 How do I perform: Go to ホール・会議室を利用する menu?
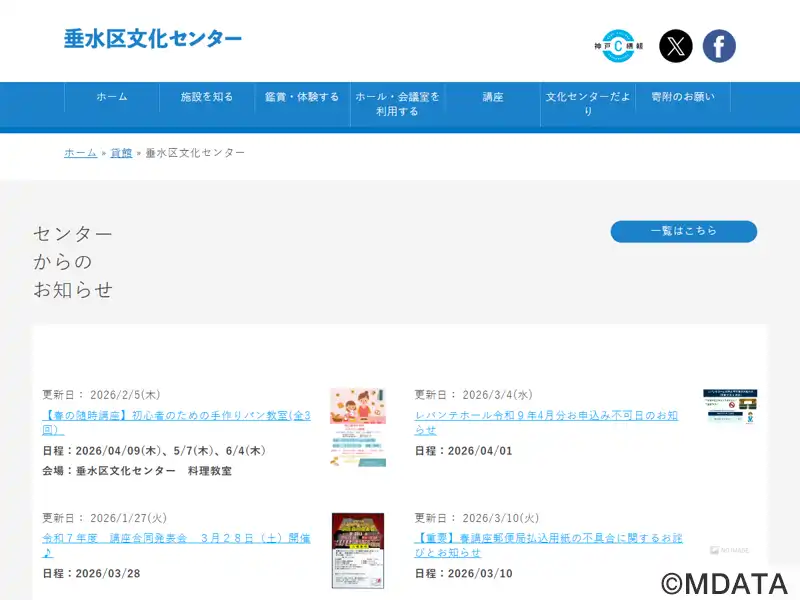397,104
